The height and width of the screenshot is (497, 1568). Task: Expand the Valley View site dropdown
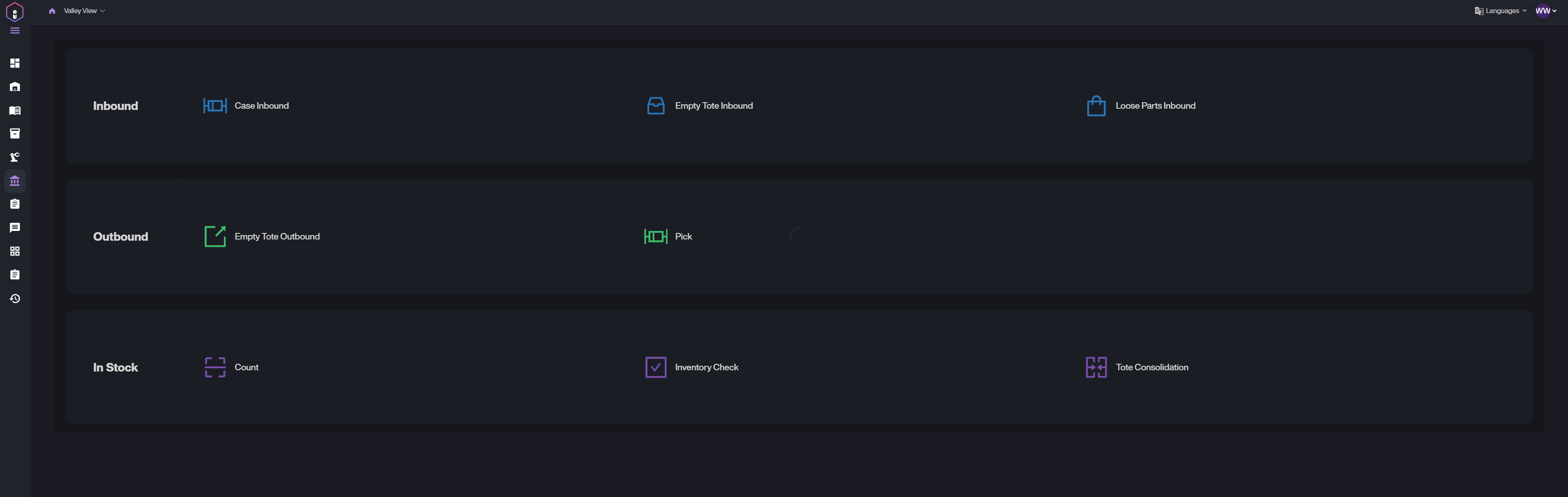[84, 11]
